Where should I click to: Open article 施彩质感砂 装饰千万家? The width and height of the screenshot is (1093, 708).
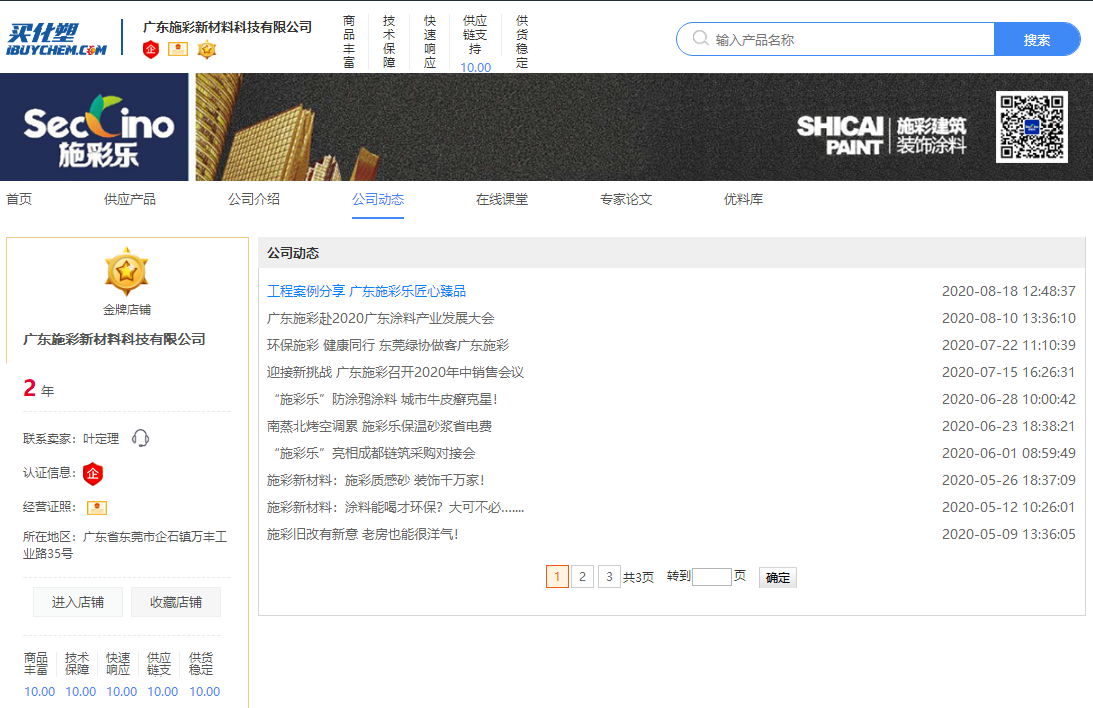[x=376, y=481]
